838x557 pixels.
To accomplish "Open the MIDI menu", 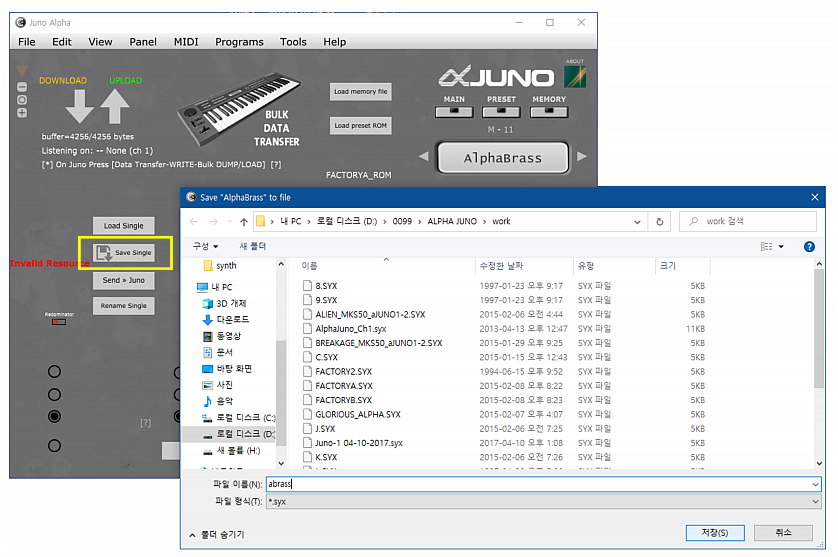I will click(x=186, y=42).
